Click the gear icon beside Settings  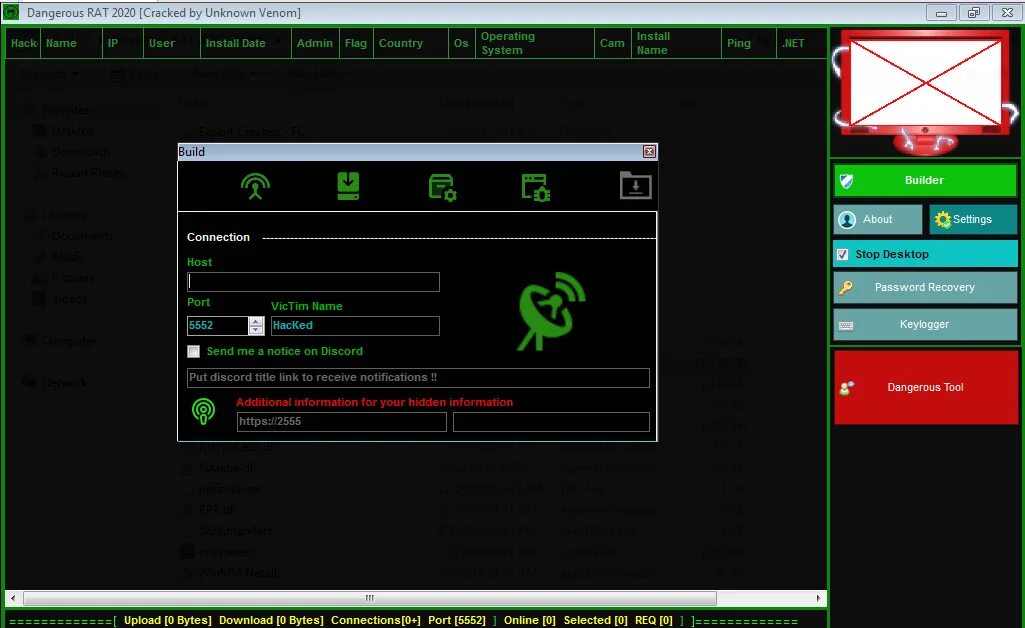pos(942,220)
